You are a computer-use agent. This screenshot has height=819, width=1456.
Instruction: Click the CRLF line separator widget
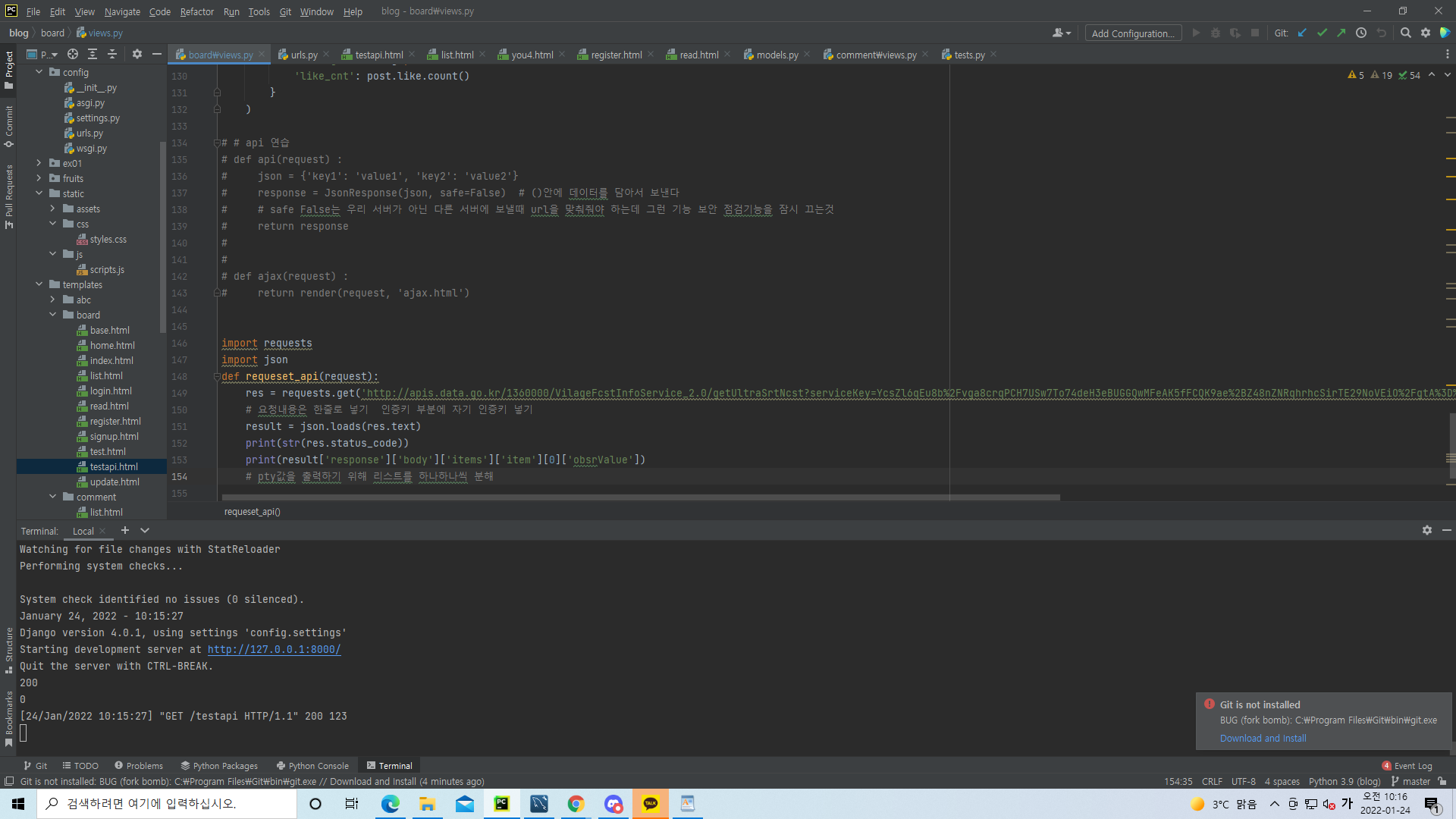click(1212, 782)
